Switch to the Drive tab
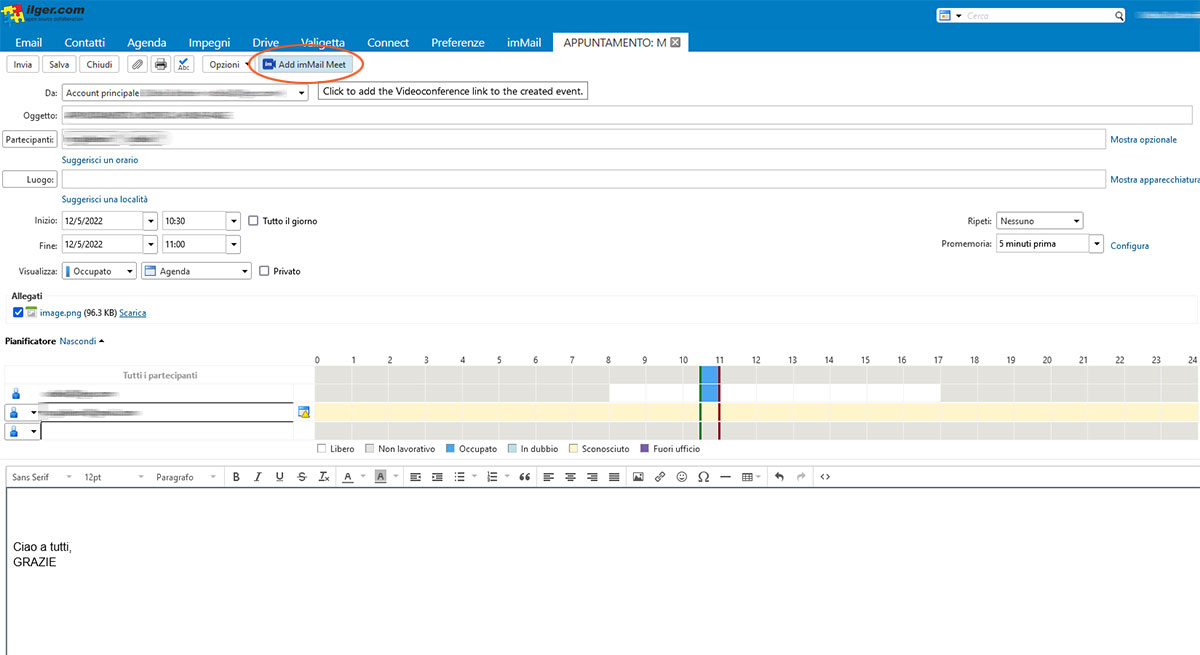1200x655 pixels. point(266,42)
